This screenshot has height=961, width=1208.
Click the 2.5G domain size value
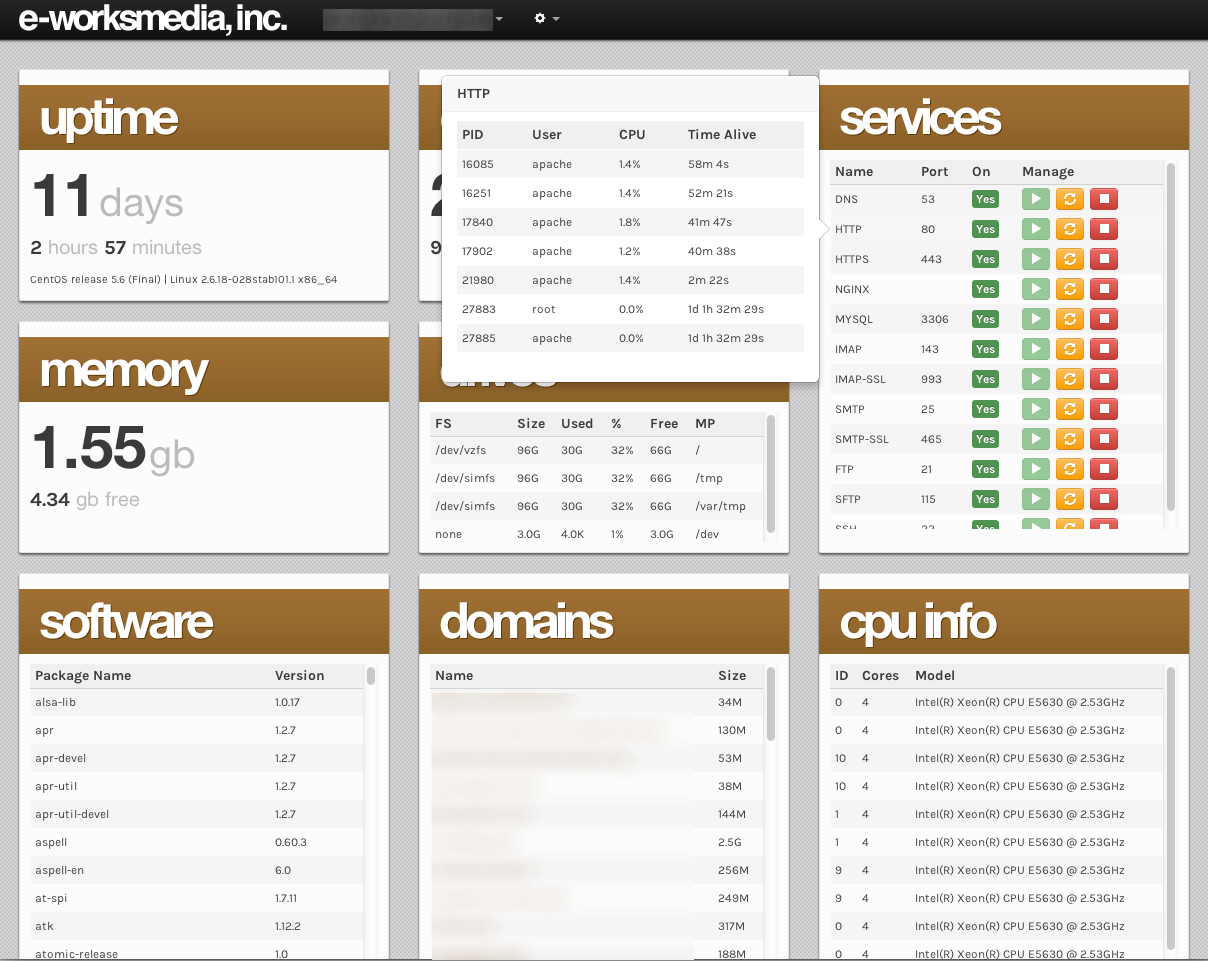click(x=731, y=842)
